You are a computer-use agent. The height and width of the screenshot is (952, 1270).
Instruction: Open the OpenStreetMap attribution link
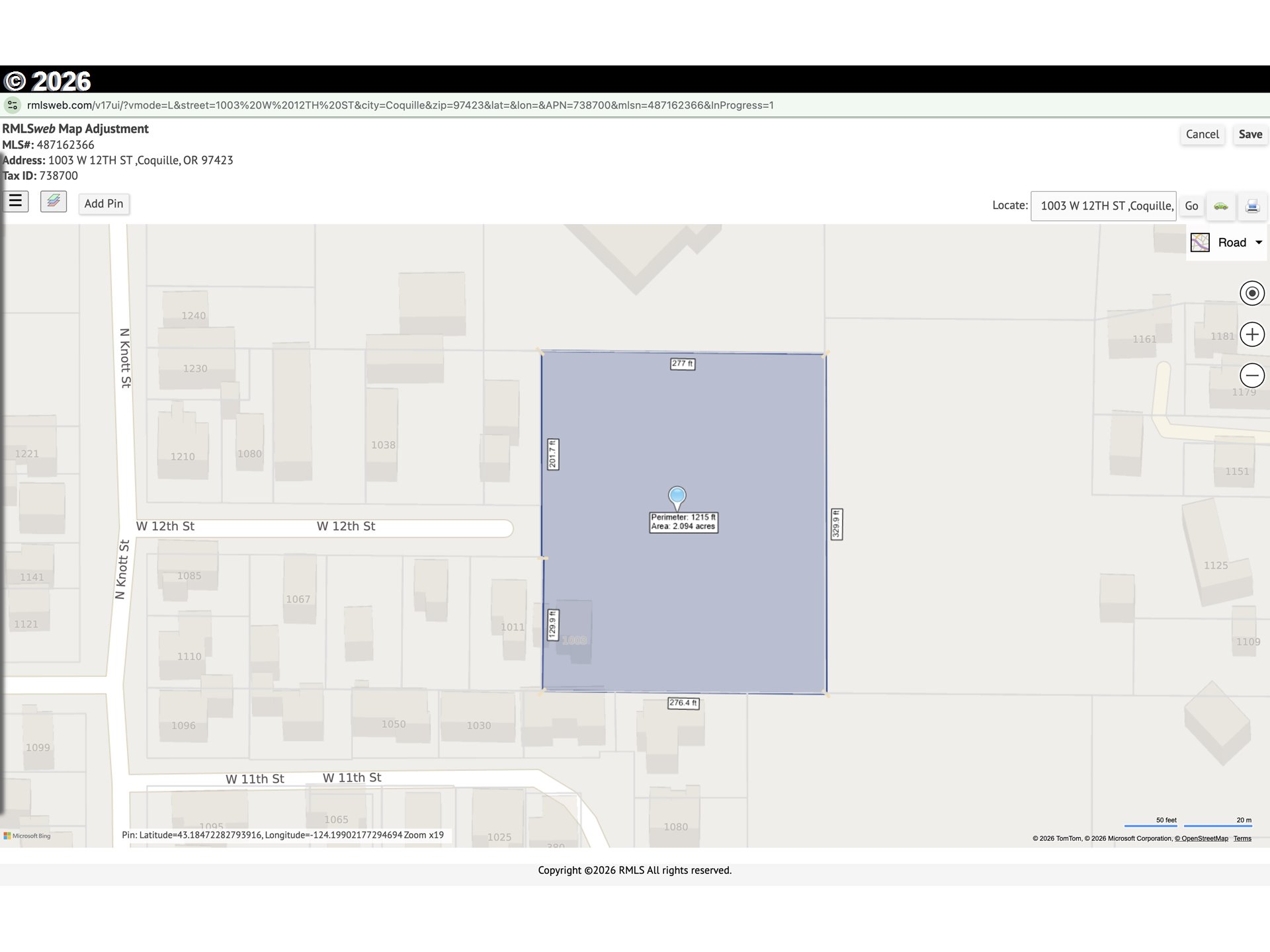[x=1201, y=838]
